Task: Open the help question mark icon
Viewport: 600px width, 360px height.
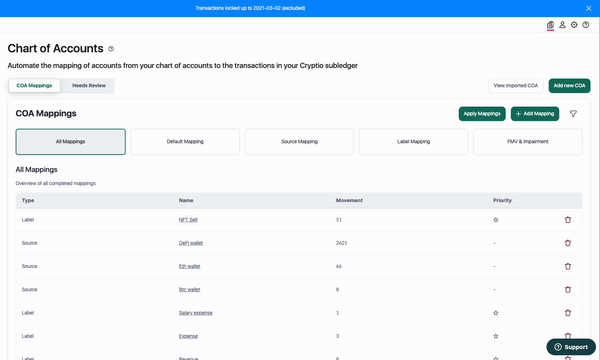Action: (x=585, y=25)
